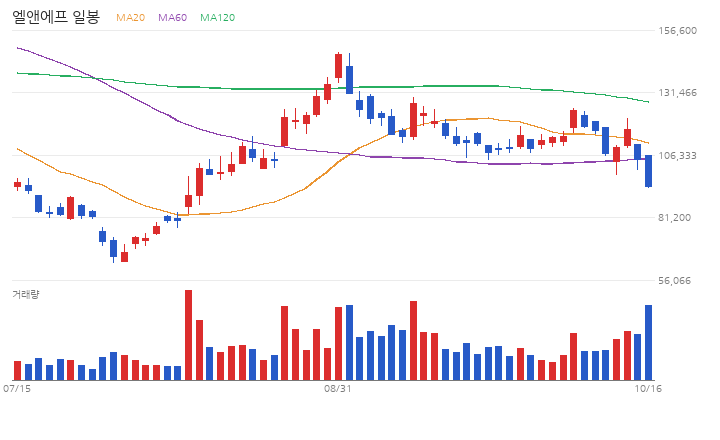Image resolution: width=720 pixels, height=440 pixels.
Task: Click the blue volume bar right of 08/31
Action: coord(349,342)
